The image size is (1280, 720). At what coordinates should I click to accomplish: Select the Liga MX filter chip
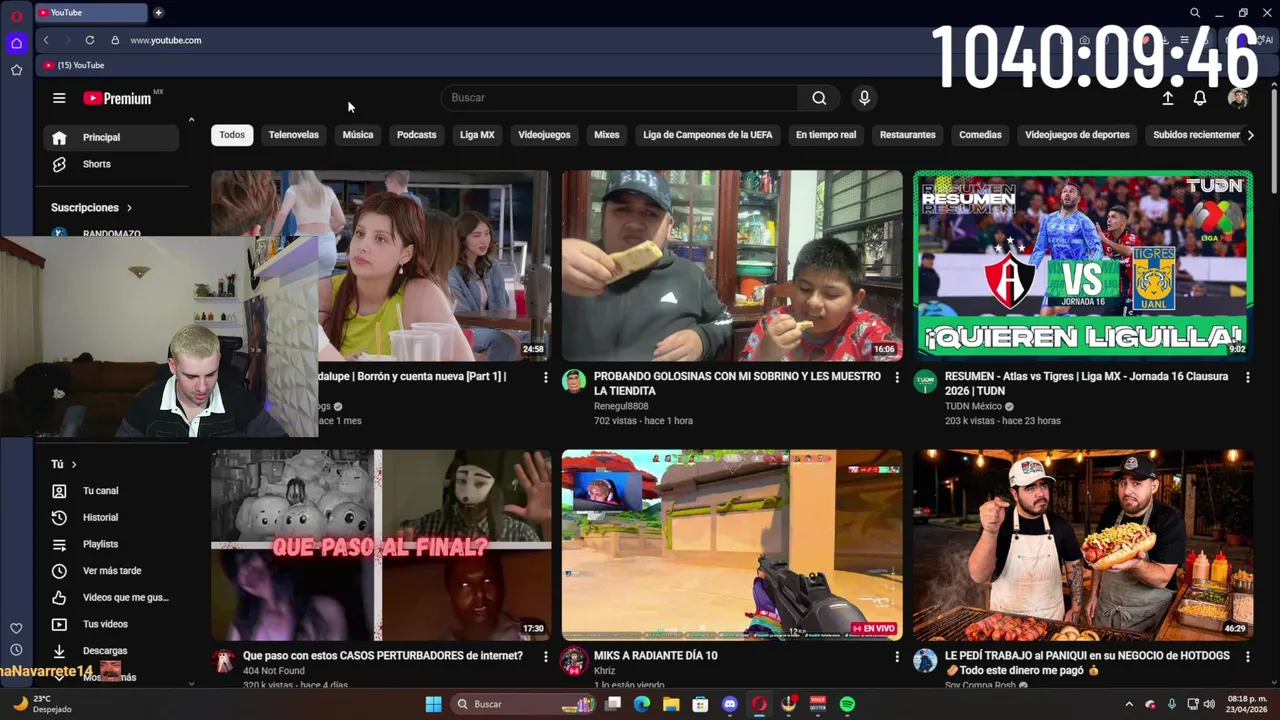477,135
